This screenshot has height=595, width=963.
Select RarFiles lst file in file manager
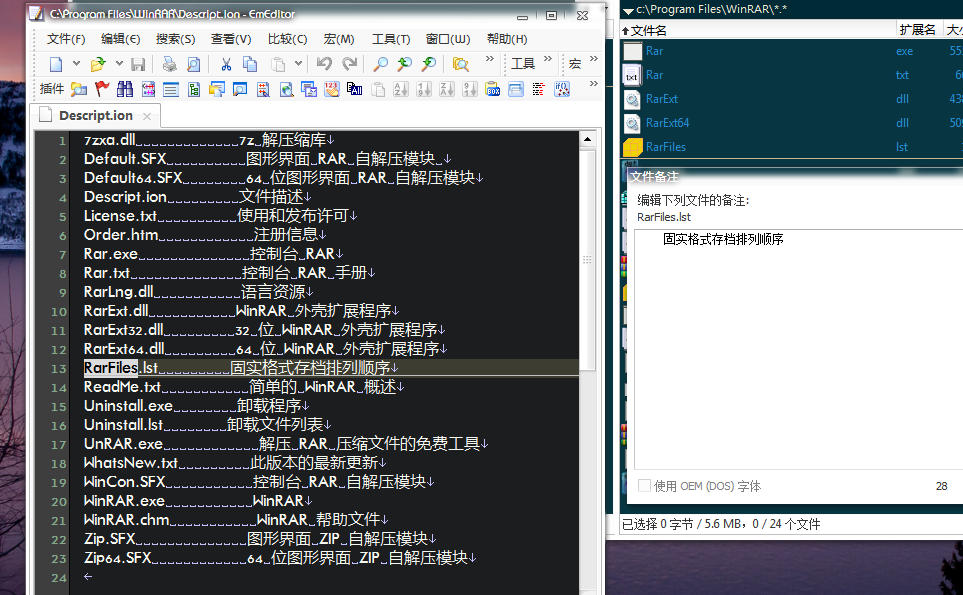click(792, 147)
